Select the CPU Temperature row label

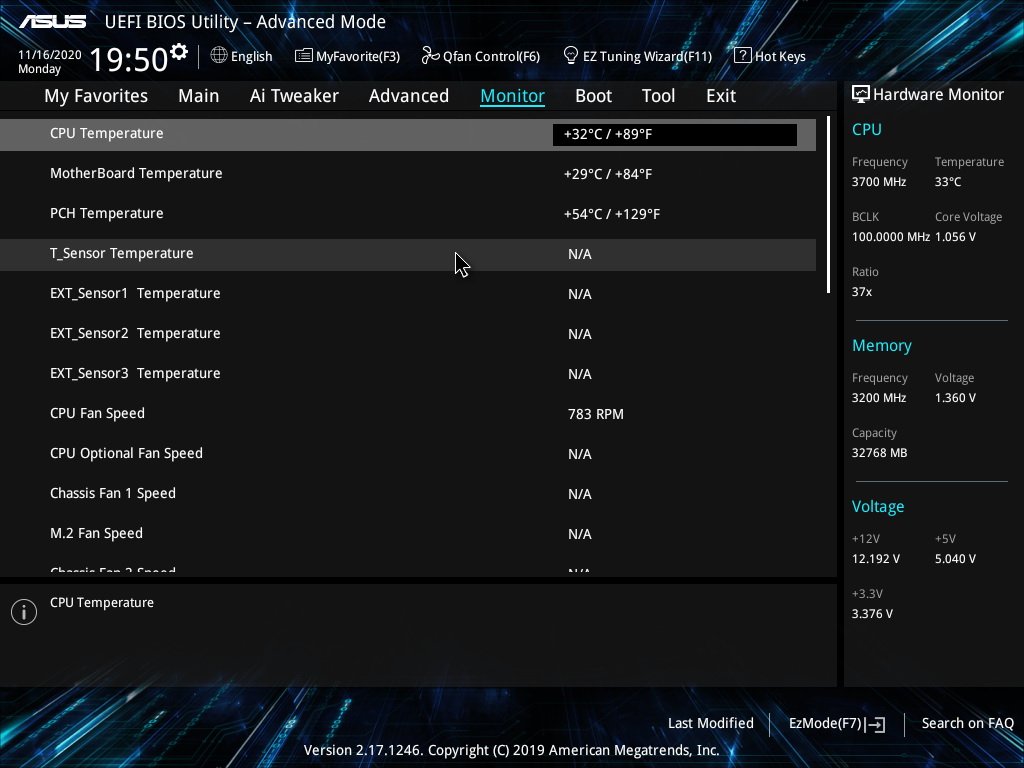point(106,133)
